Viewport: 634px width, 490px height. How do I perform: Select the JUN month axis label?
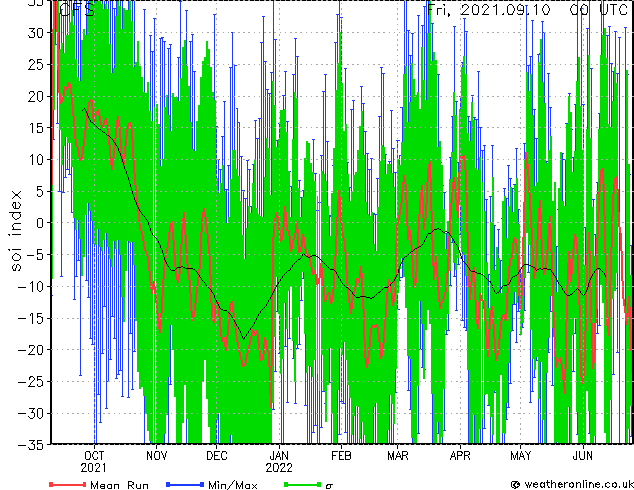coord(583,456)
